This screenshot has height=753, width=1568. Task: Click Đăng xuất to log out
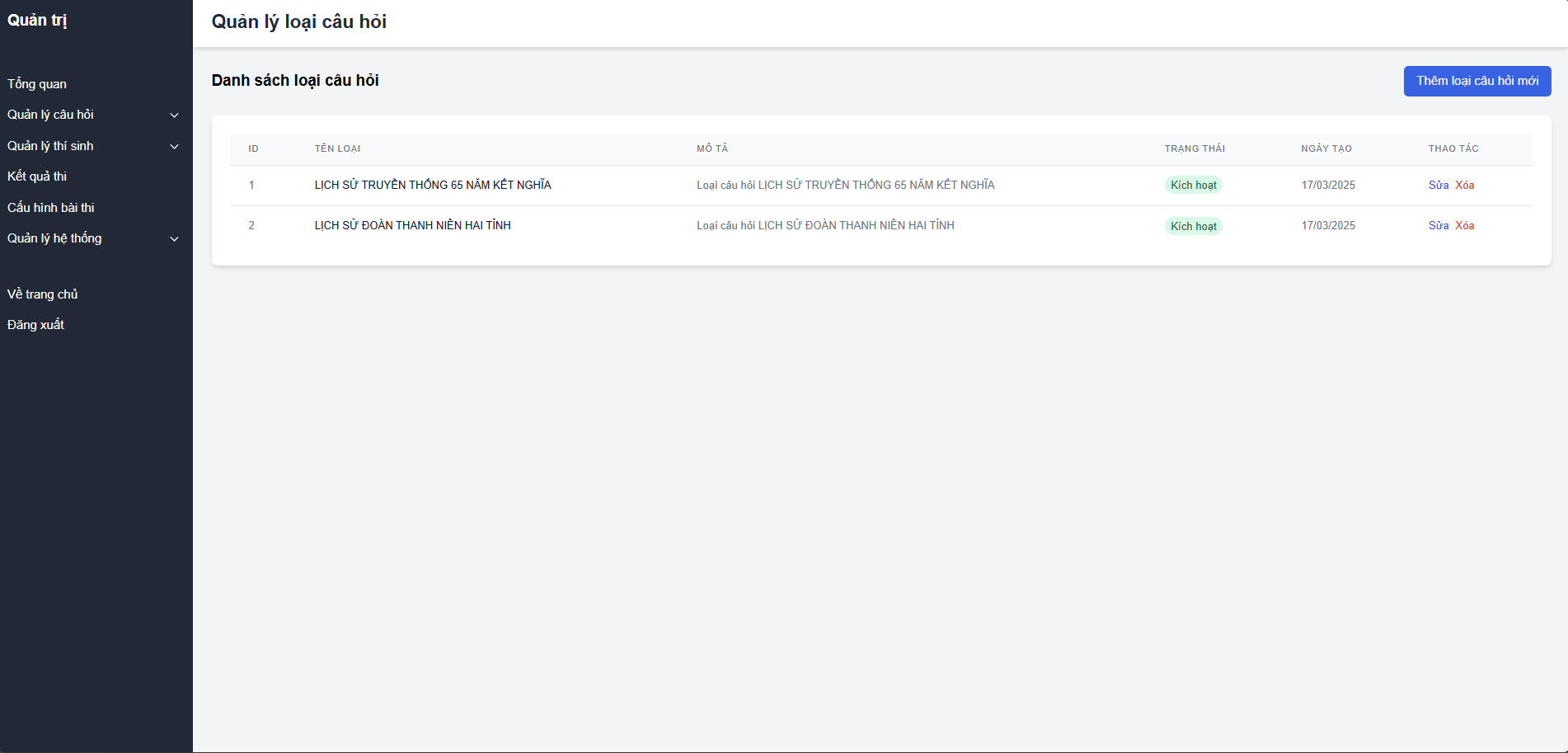35,325
